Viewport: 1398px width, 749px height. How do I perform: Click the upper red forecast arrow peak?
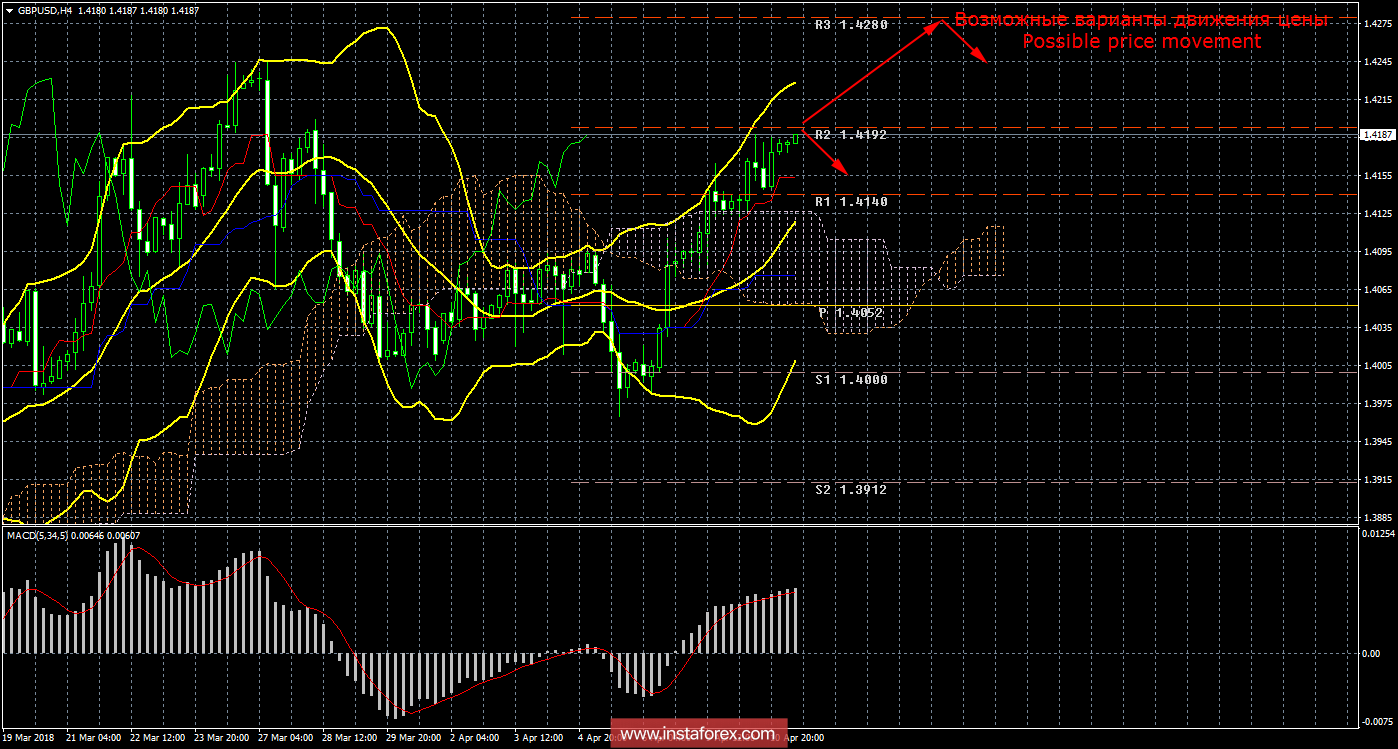(937, 24)
